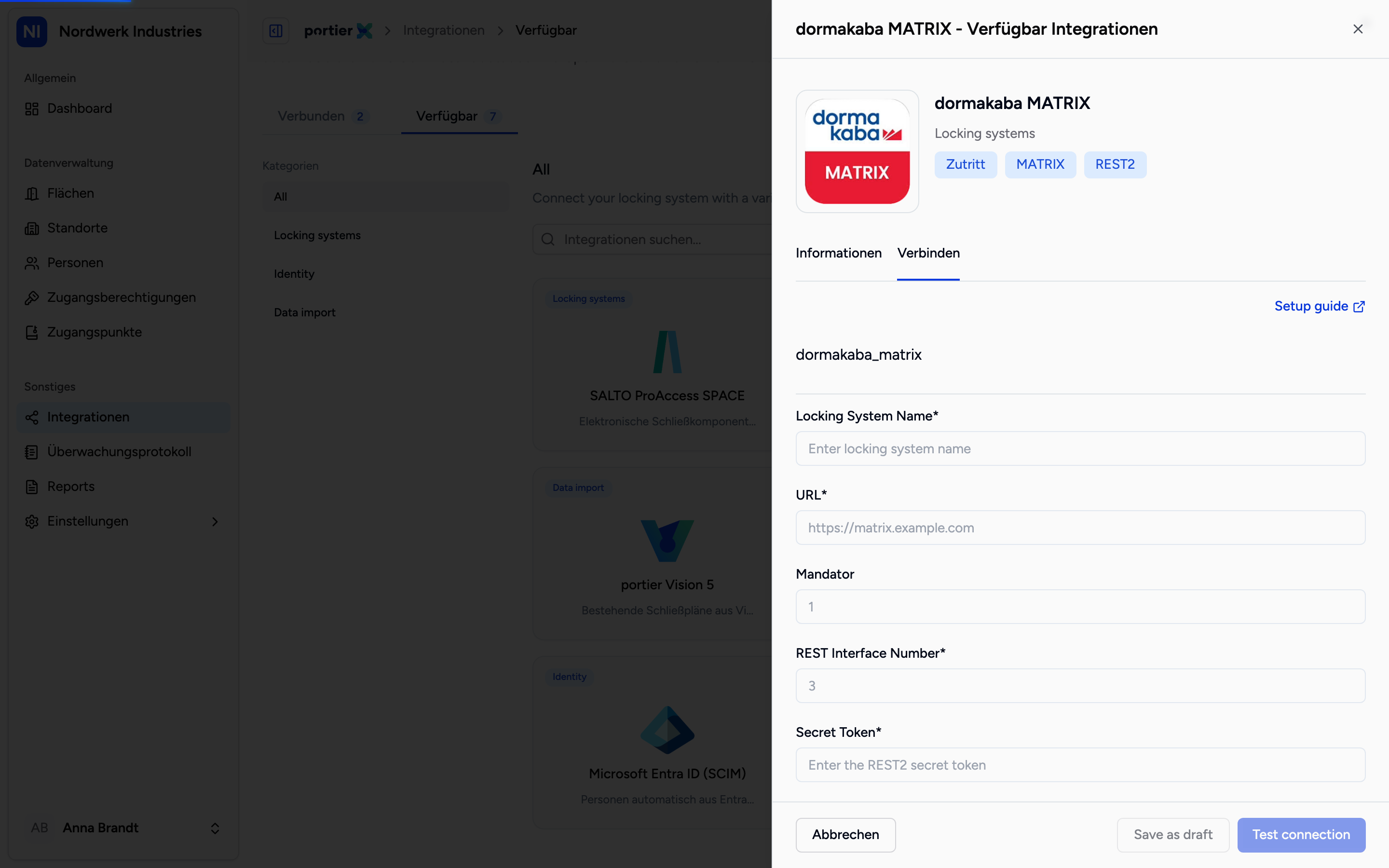The width and height of the screenshot is (1389, 868).
Task: Click the Zugangsberechtigungen key icon
Action: 31,298
